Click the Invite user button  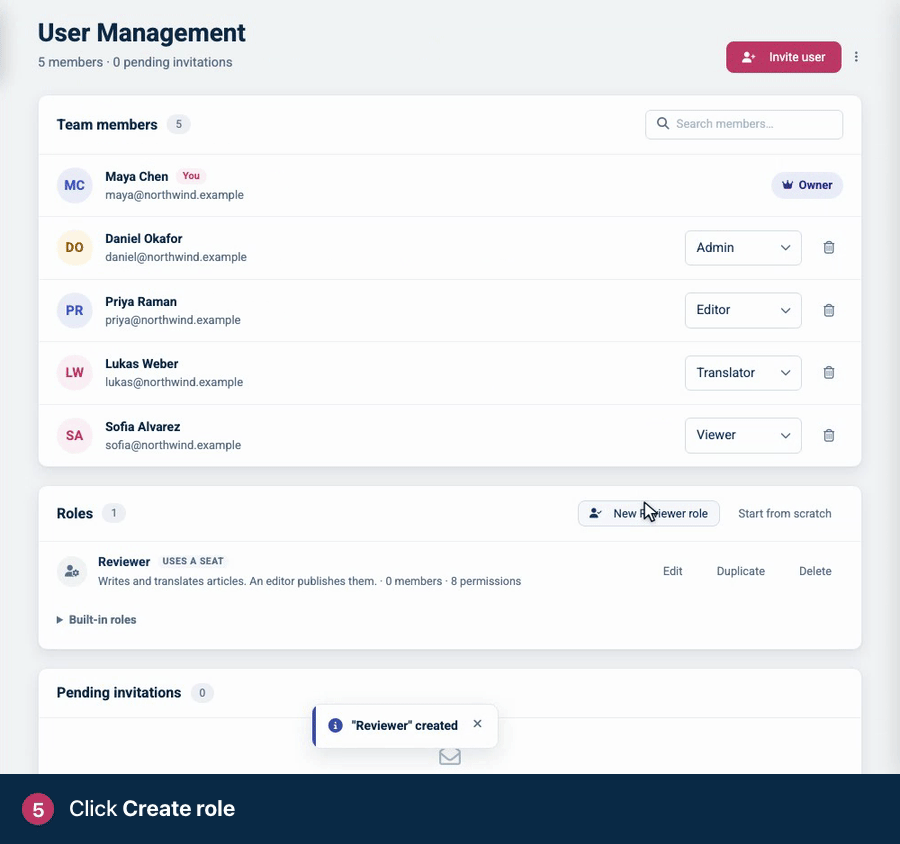pyautogui.click(x=783, y=57)
